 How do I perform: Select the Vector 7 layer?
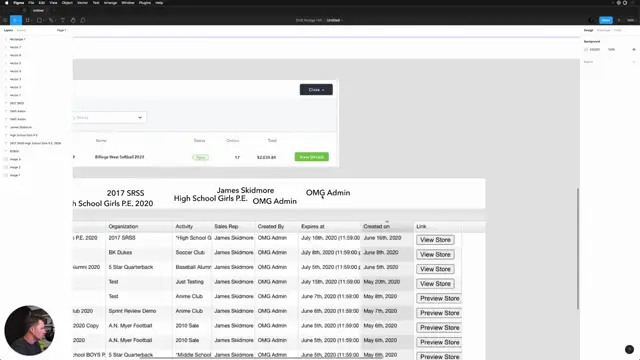tap(16, 47)
